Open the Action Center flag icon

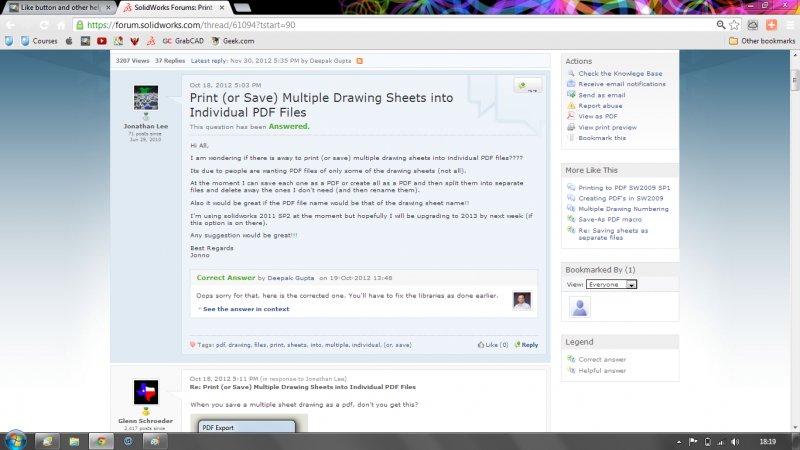pyautogui.click(x=693, y=442)
